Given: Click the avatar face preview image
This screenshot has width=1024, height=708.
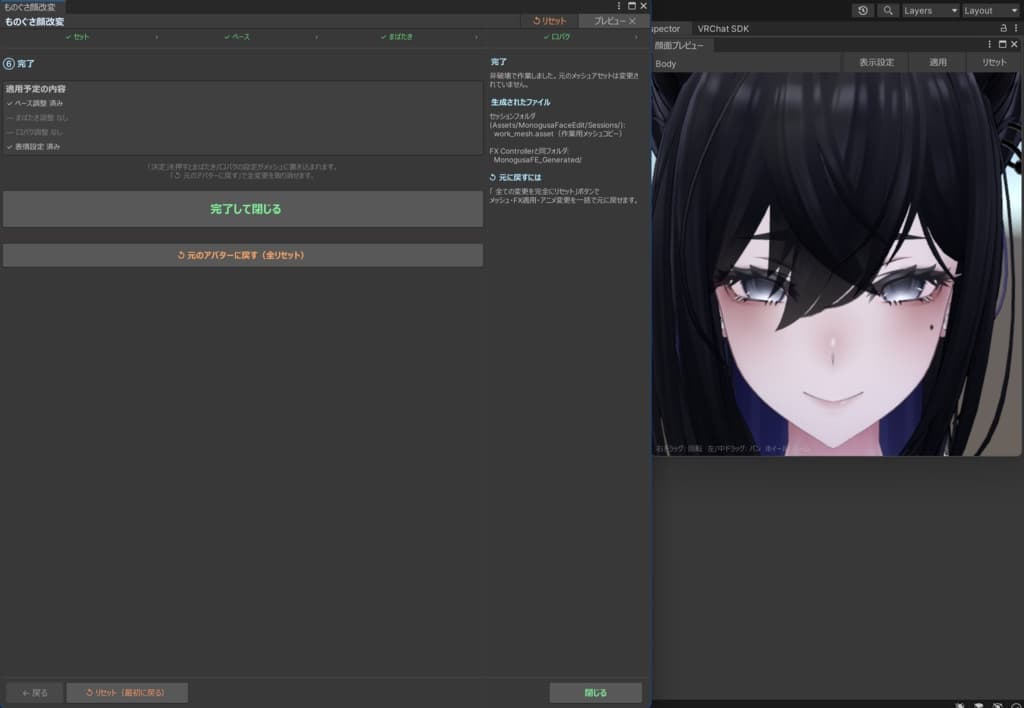Looking at the screenshot, I should tap(837, 264).
